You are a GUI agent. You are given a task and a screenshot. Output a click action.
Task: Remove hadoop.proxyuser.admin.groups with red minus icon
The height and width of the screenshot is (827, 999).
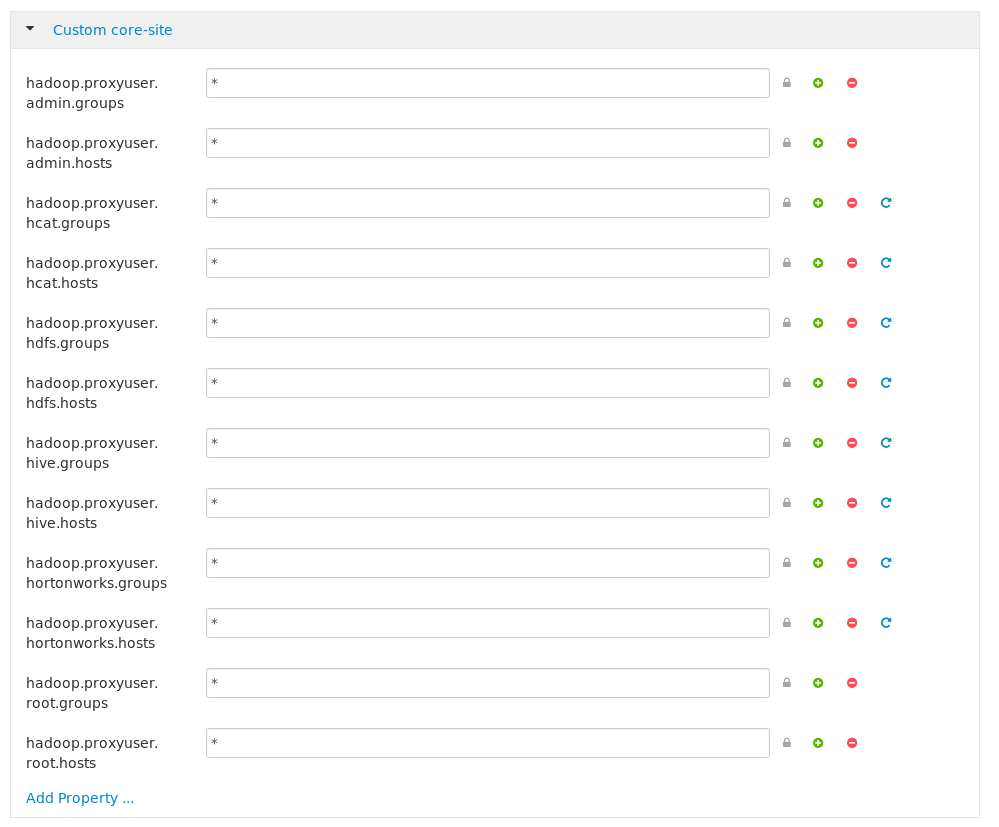click(852, 83)
